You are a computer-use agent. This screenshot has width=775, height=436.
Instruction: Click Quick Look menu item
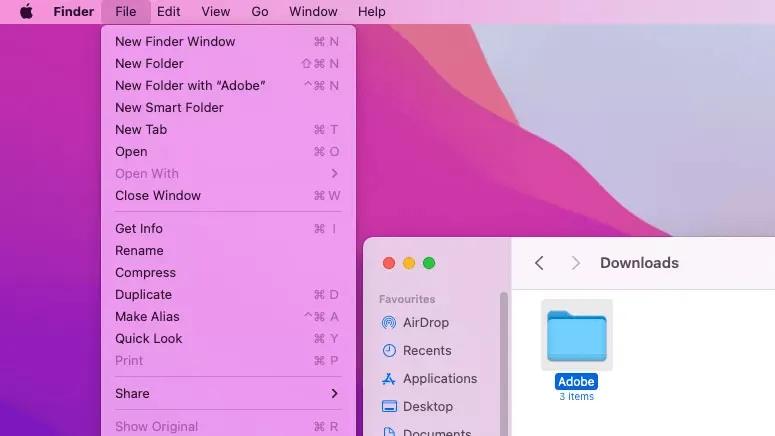pyautogui.click(x=149, y=339)
